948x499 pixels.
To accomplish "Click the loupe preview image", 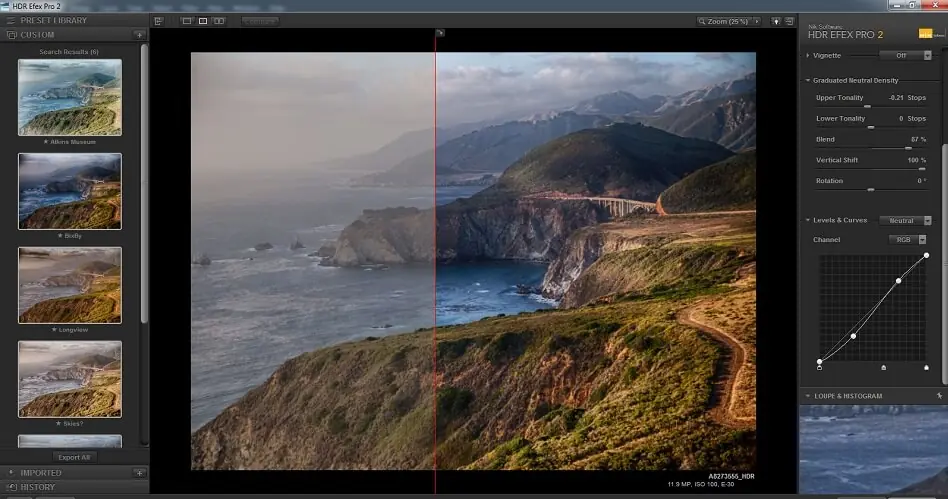I will tap(873, 449).
